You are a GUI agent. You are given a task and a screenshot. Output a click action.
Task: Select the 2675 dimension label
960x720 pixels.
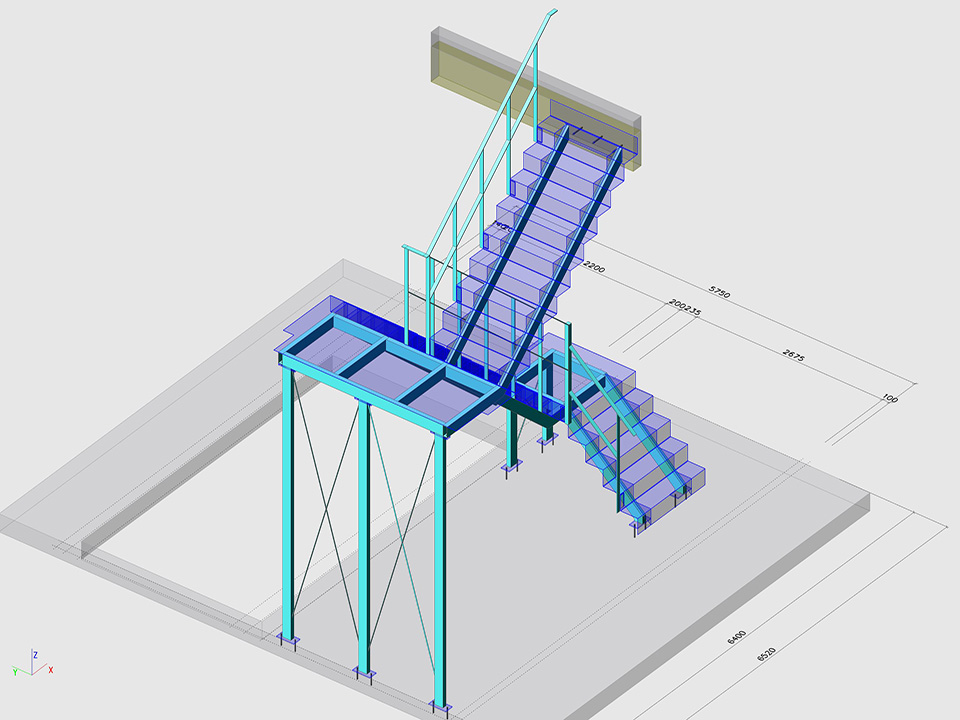[795, 356]
